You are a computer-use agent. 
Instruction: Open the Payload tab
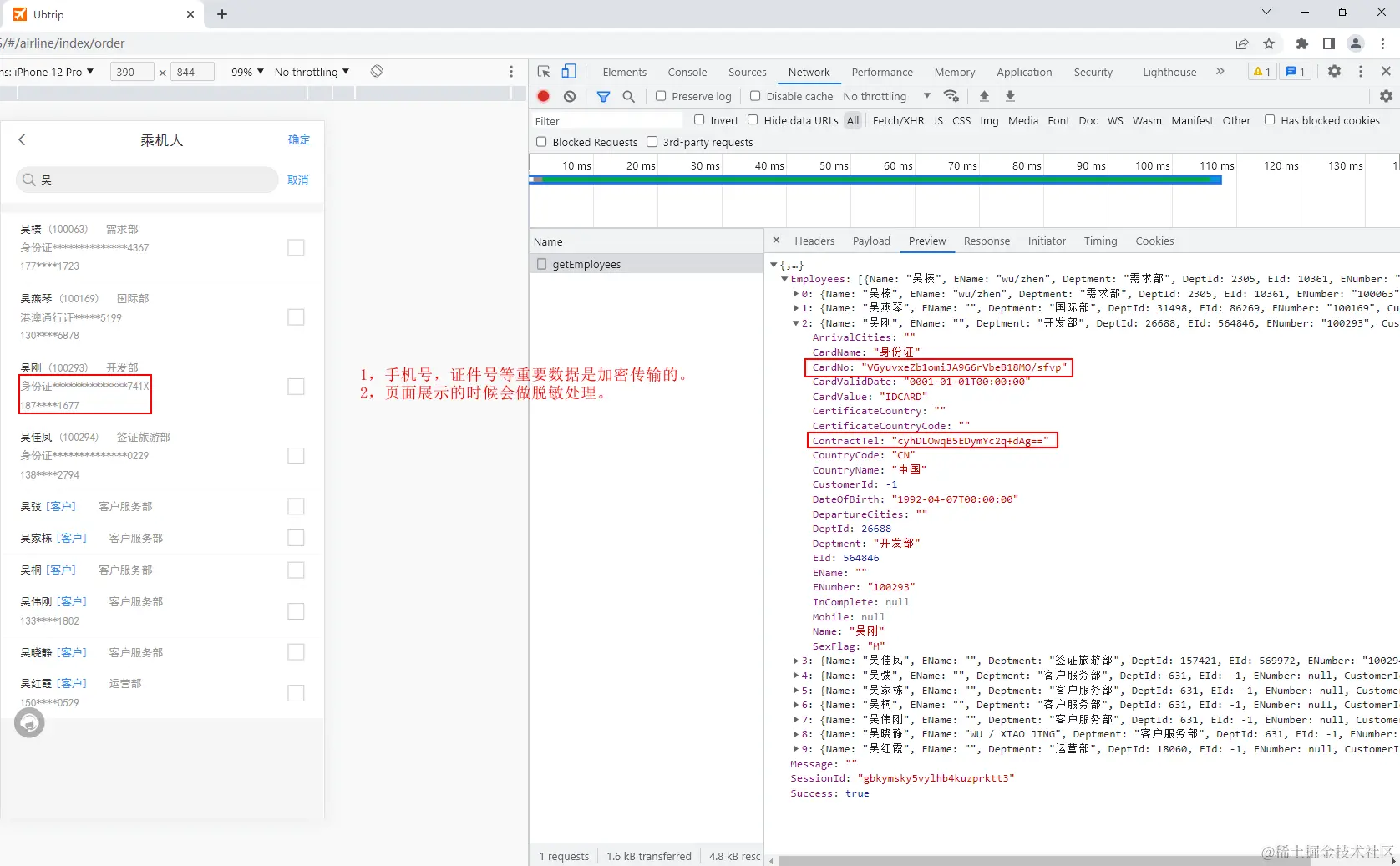pyautogui.click(x=871, y=241)
